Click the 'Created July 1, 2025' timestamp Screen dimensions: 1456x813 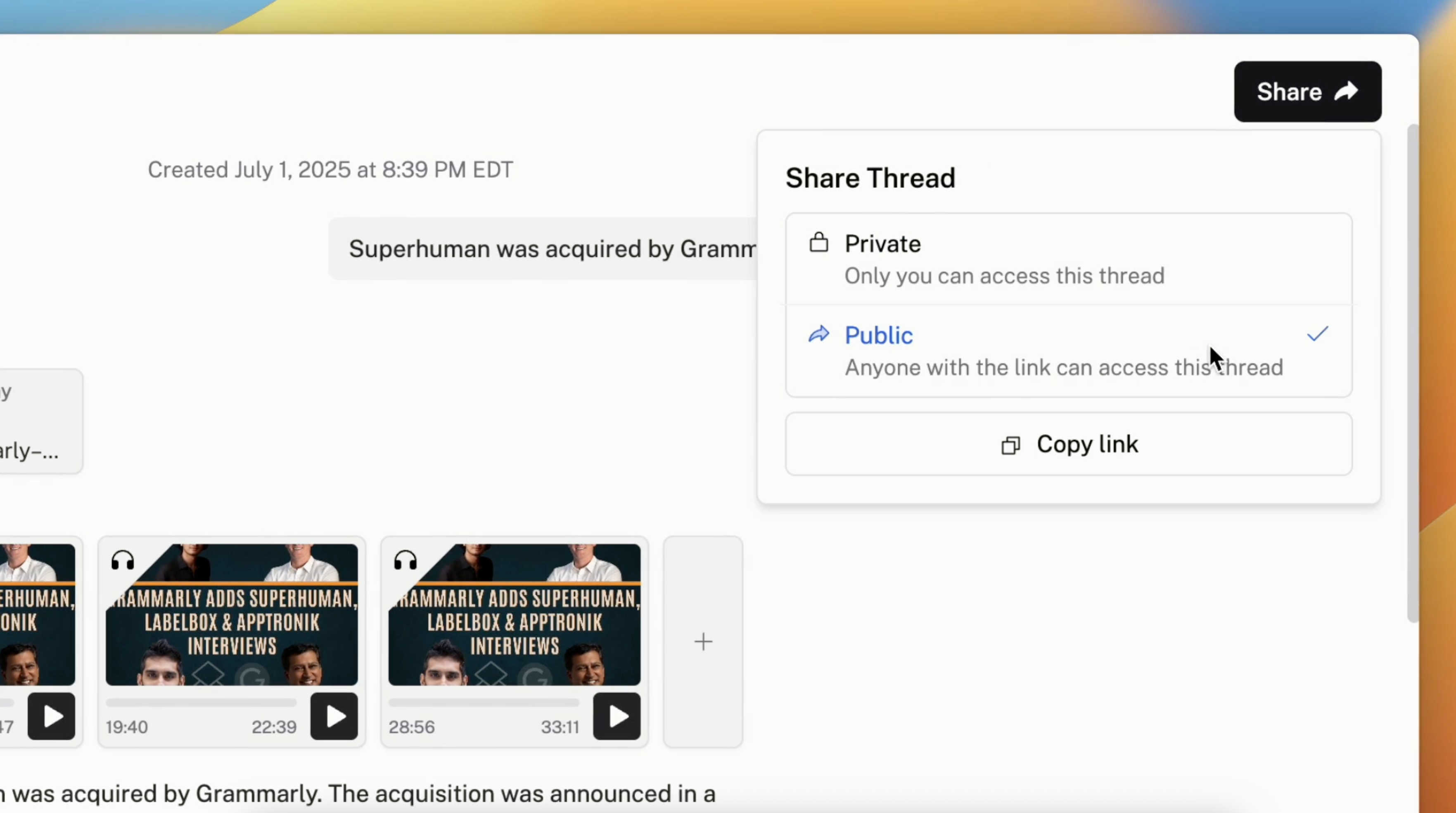330,170
